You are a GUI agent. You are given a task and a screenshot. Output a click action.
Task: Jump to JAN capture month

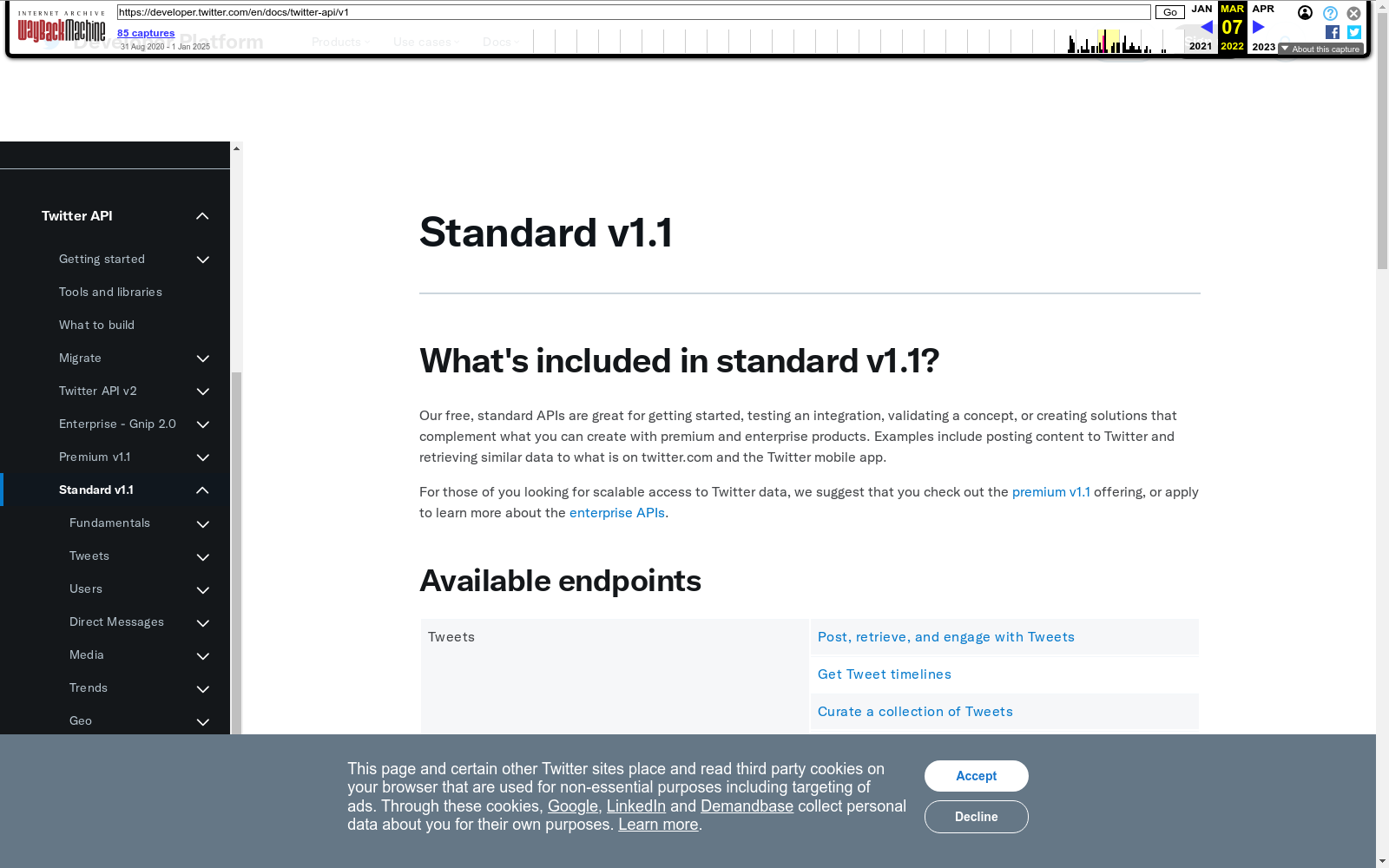(x=1201, y=9)
